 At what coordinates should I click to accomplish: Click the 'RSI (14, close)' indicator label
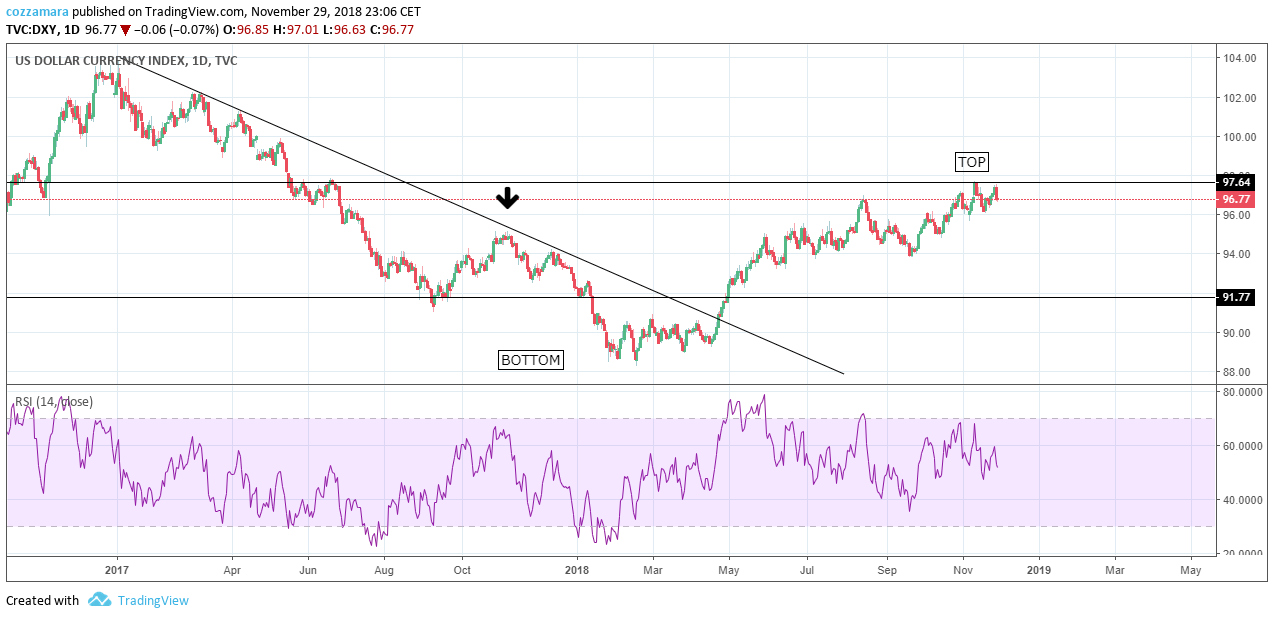tap(54, 402)
